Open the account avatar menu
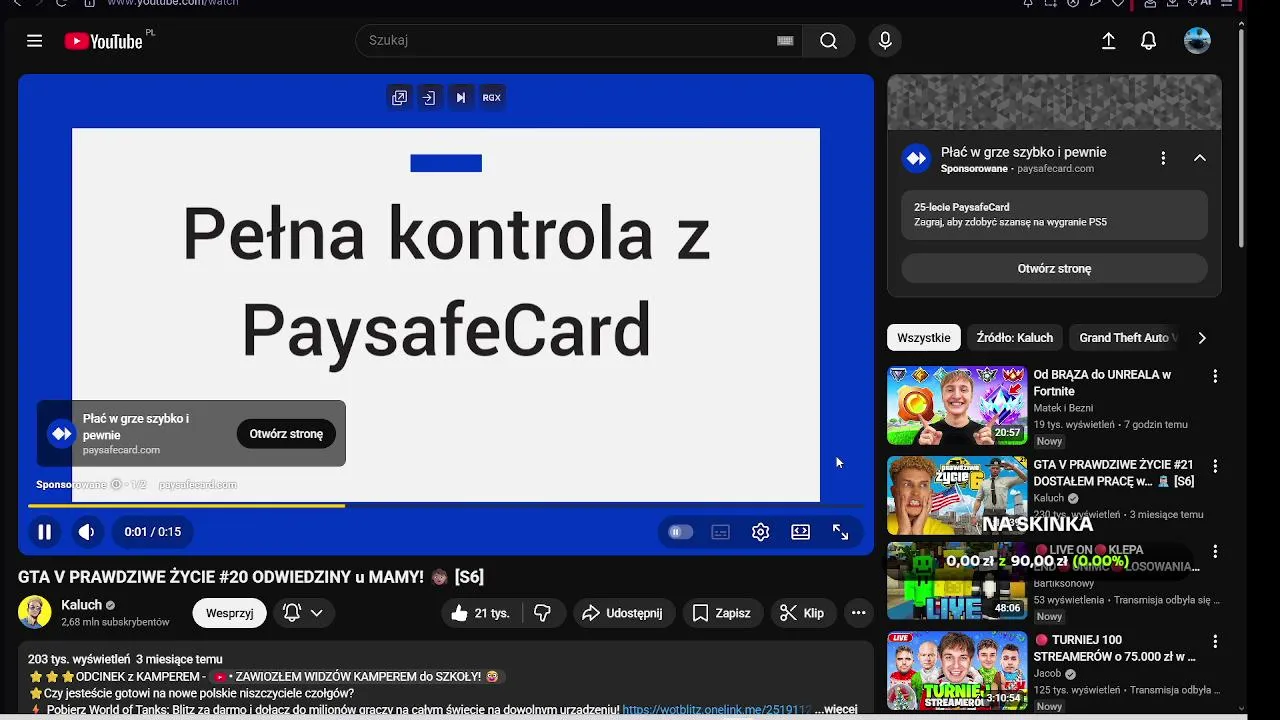Viewport: 1280px width, 720px height. point(1197,41)
